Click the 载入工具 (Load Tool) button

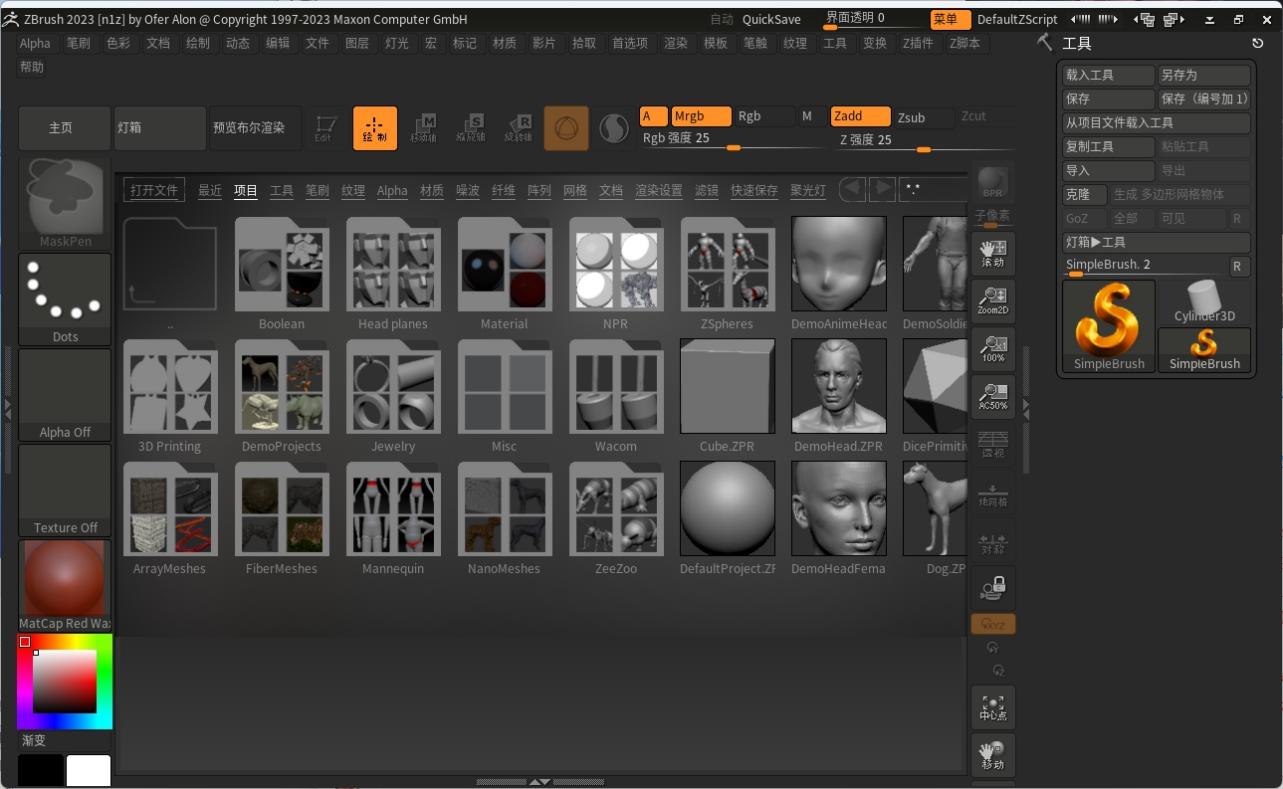point(1107,74)
